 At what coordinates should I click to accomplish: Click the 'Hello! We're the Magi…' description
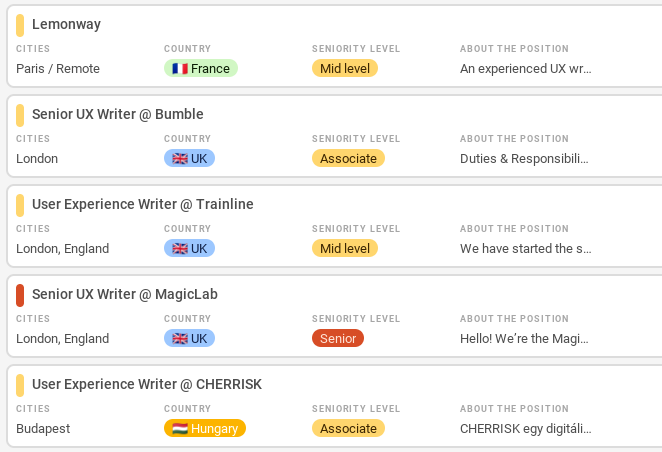(x=524, y=339)
